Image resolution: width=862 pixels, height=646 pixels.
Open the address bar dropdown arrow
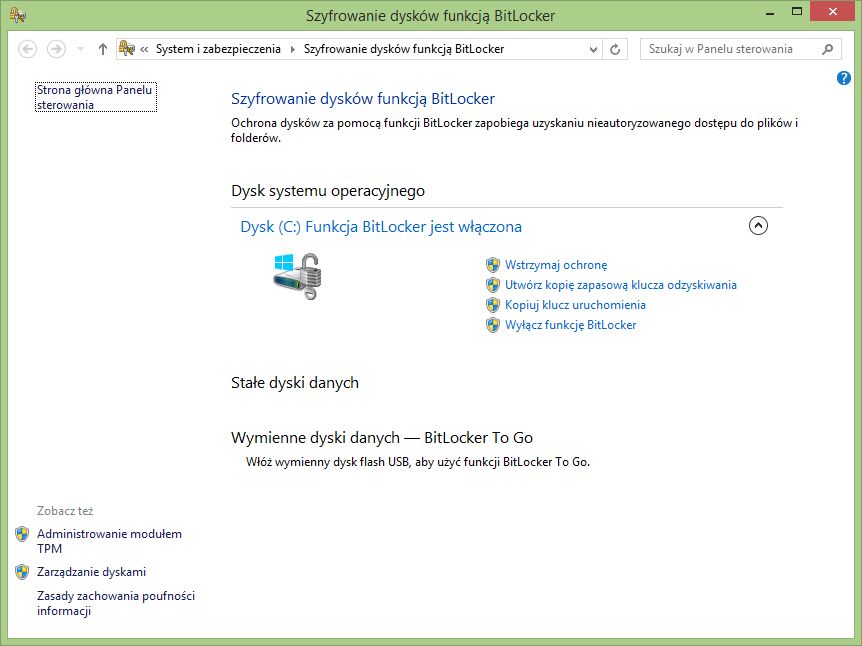coord(592,48)
